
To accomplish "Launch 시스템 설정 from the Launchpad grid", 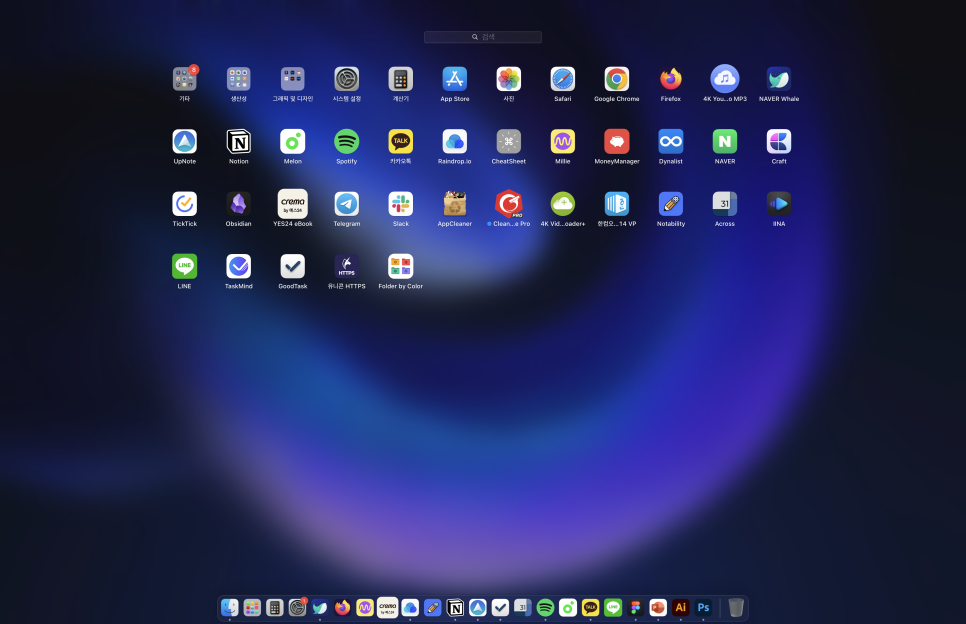I will [x=347, y=79].
